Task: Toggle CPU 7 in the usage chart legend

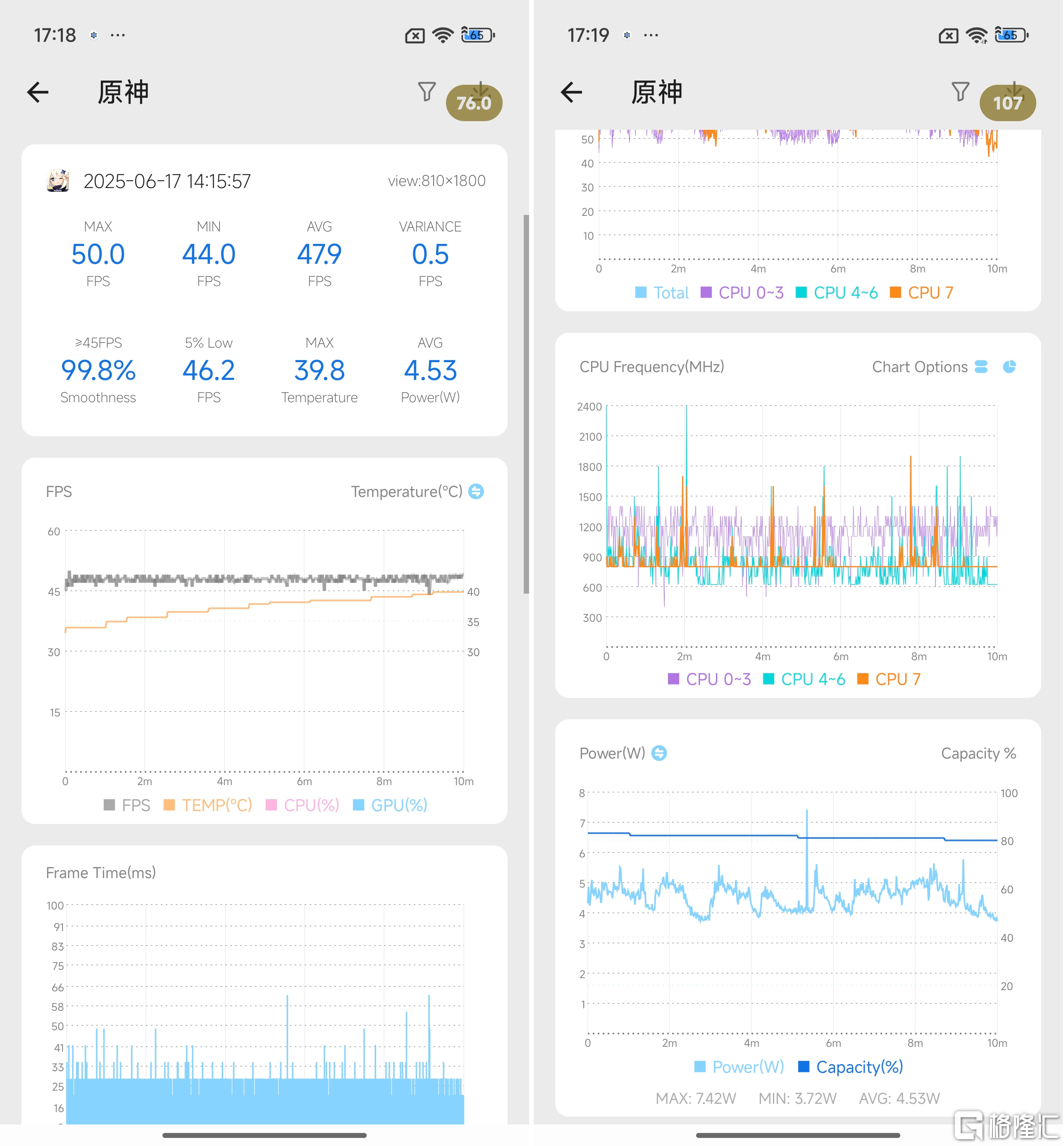Action: pos(921,293)
